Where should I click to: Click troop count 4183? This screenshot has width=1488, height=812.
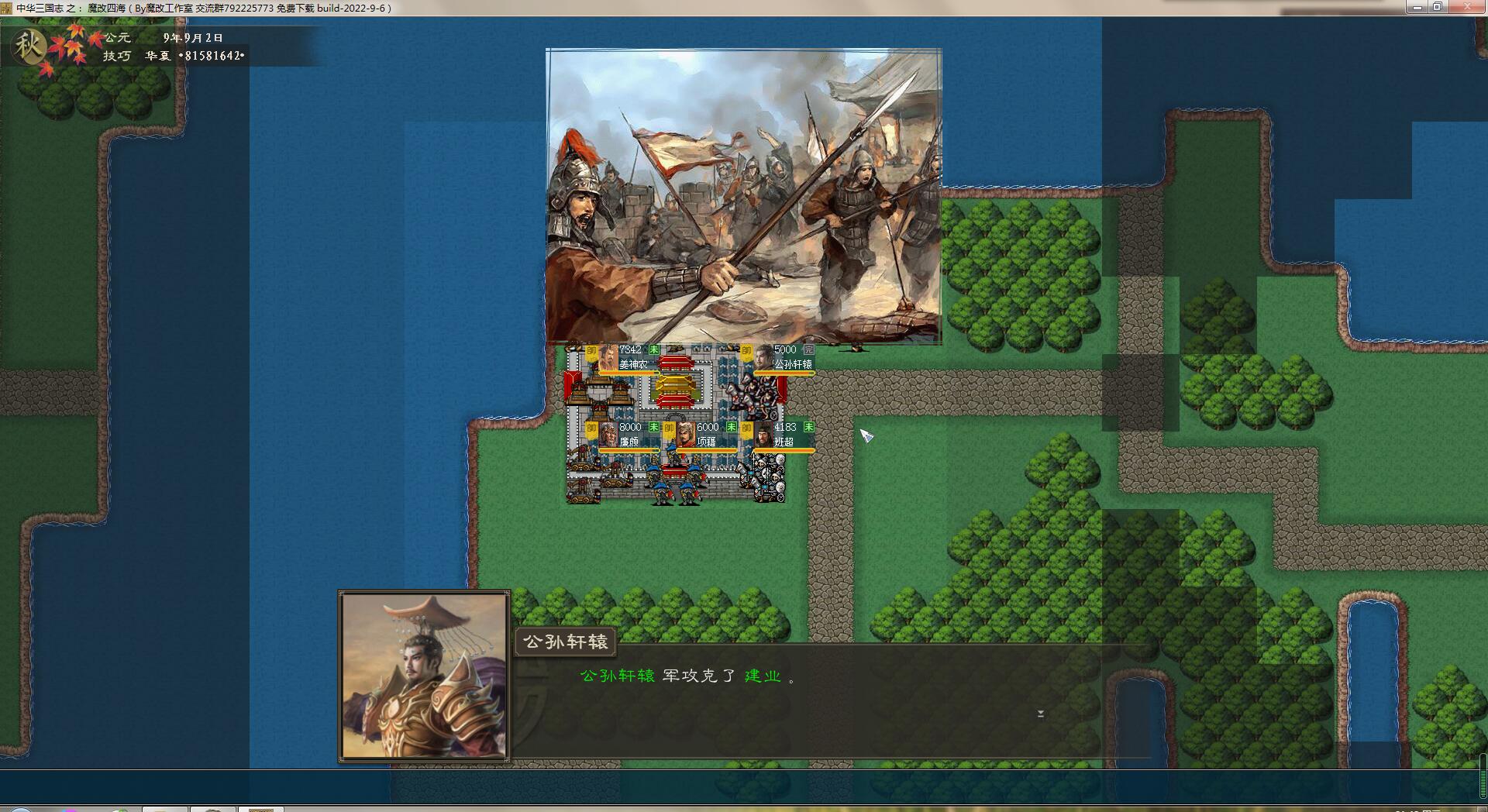click(x=785, y=427)
